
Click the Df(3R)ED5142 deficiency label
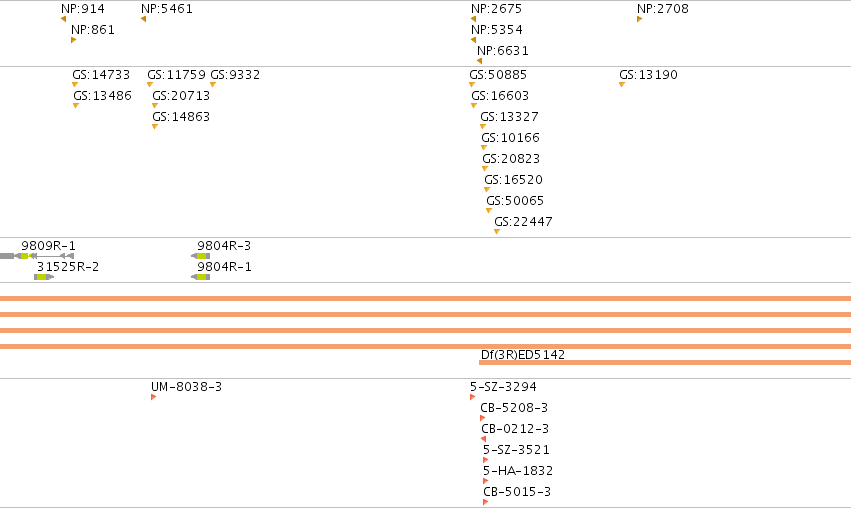tap(523, 355)
